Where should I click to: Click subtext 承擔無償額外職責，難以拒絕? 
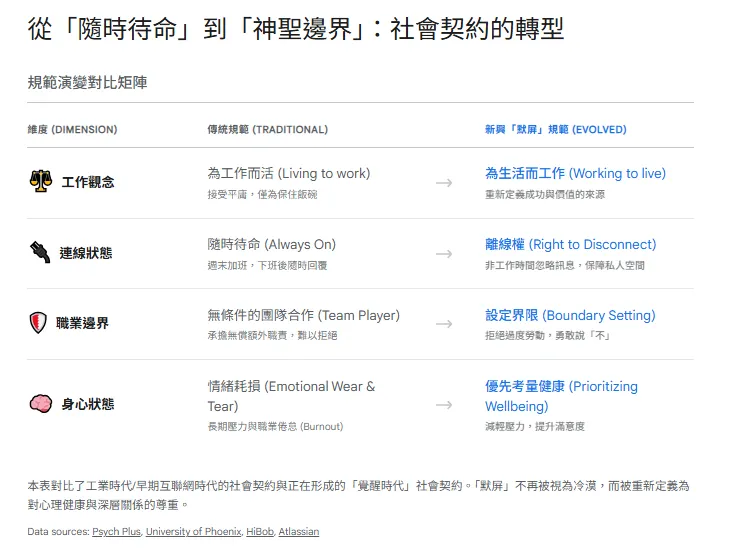click(x=272, y=336)
